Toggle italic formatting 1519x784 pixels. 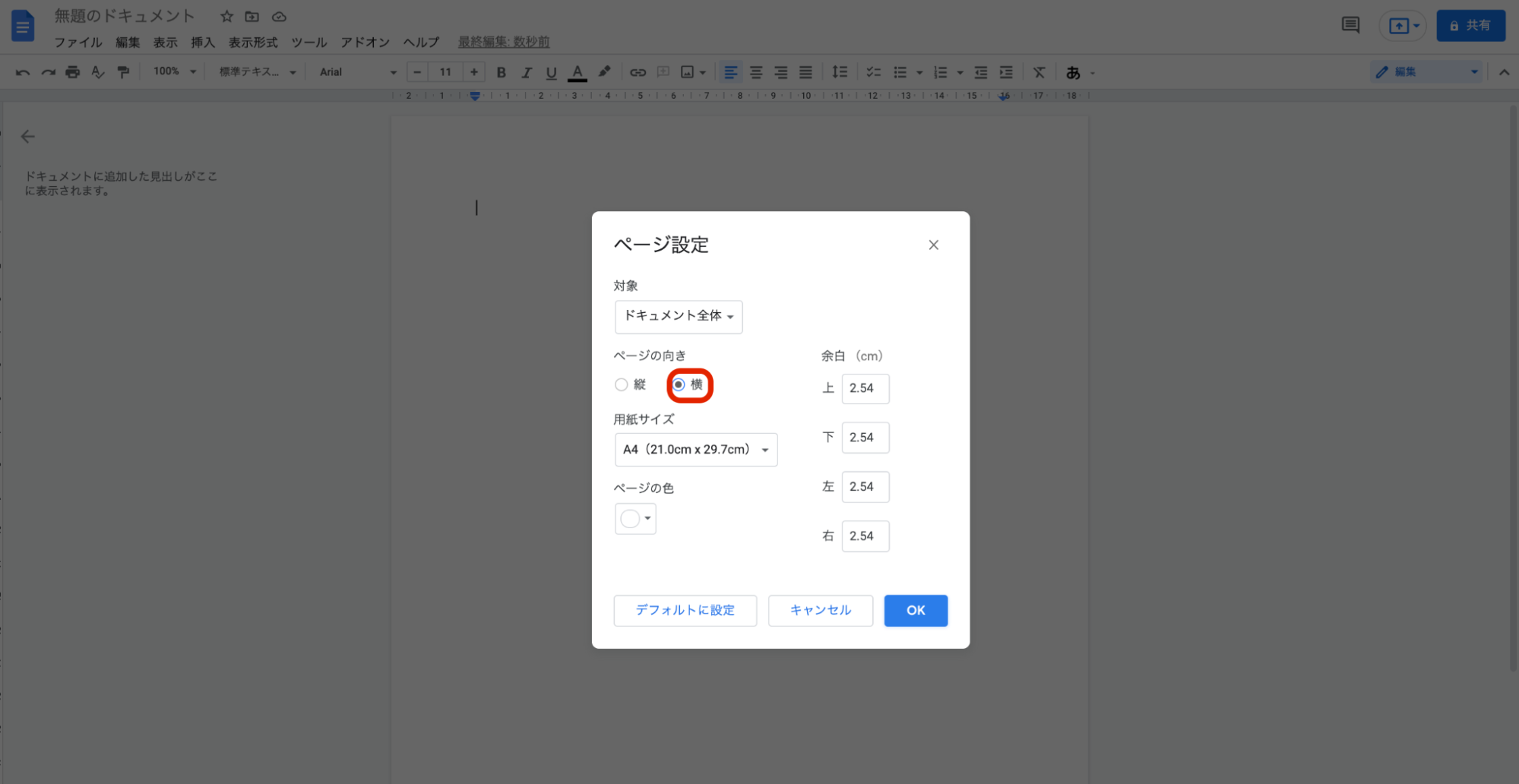pos(526,72)
